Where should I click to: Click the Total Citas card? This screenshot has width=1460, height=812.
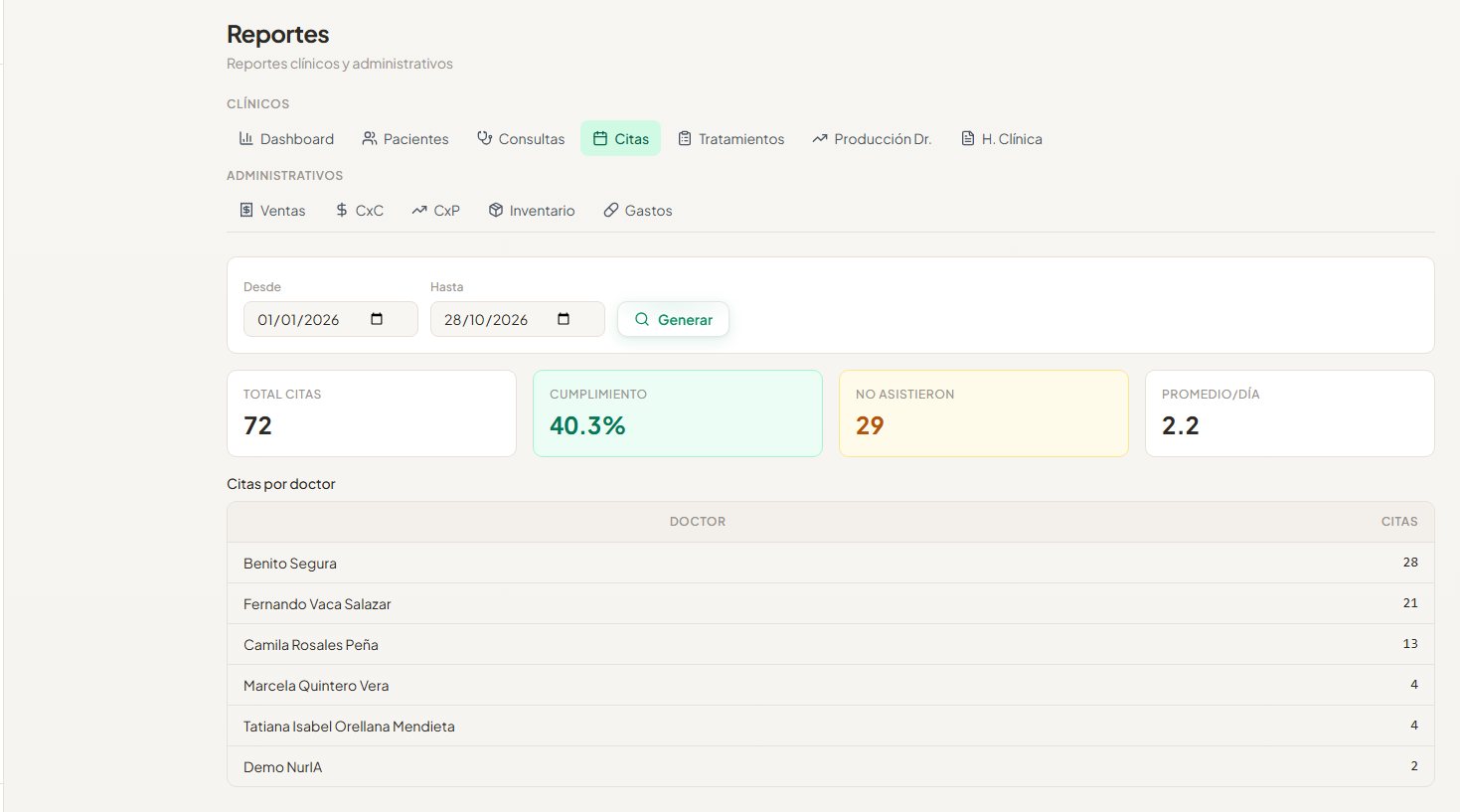coord(372,413)
